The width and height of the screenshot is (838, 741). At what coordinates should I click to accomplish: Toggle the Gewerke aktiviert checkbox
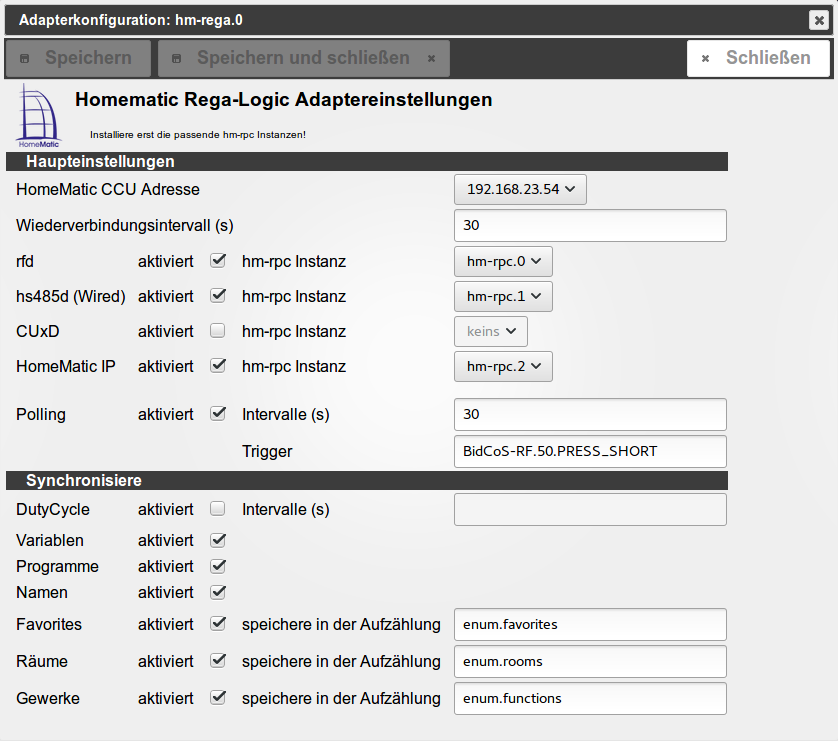point(218,697)
